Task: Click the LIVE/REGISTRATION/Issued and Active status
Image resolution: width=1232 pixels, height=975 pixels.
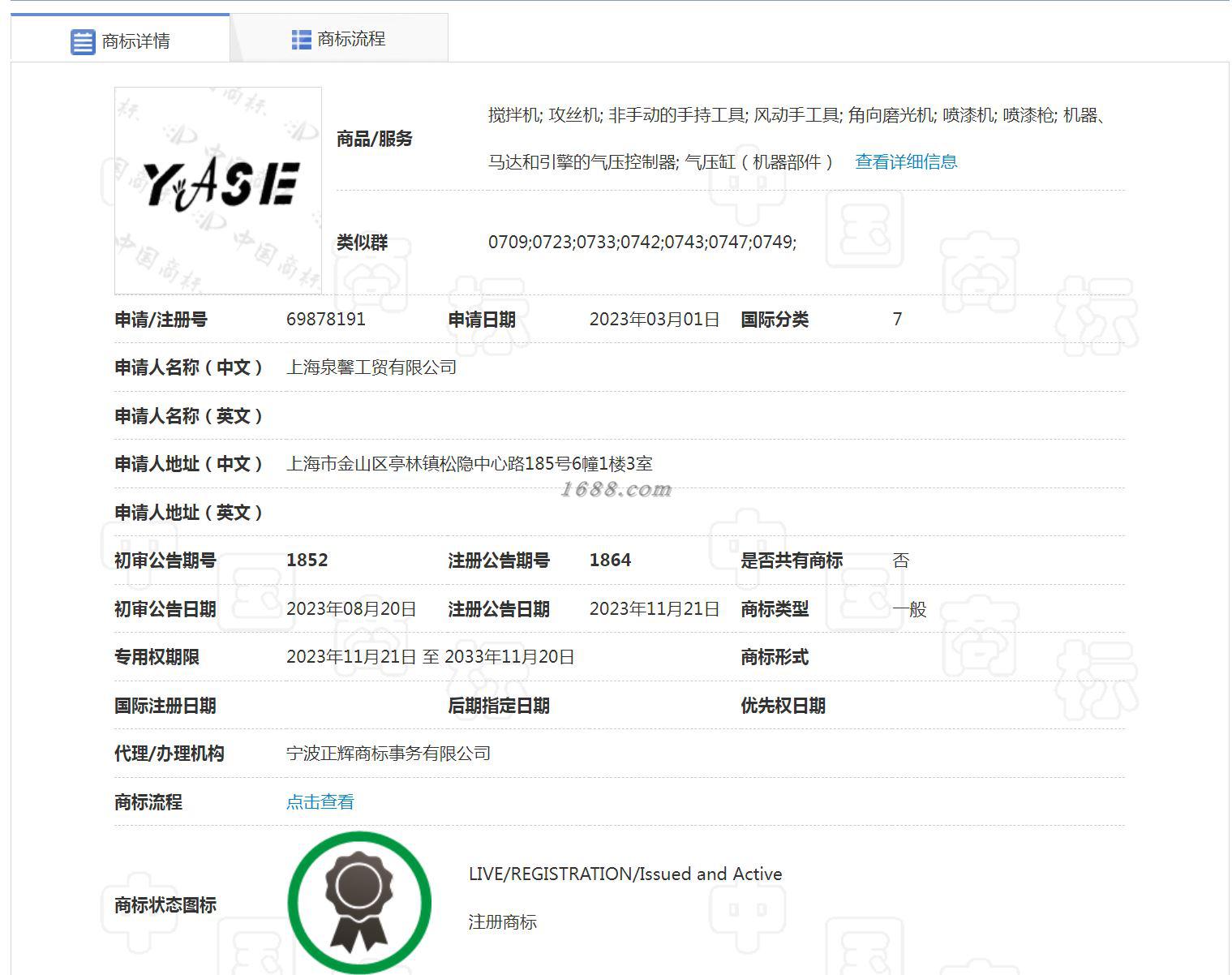Action: pos(625,874)
